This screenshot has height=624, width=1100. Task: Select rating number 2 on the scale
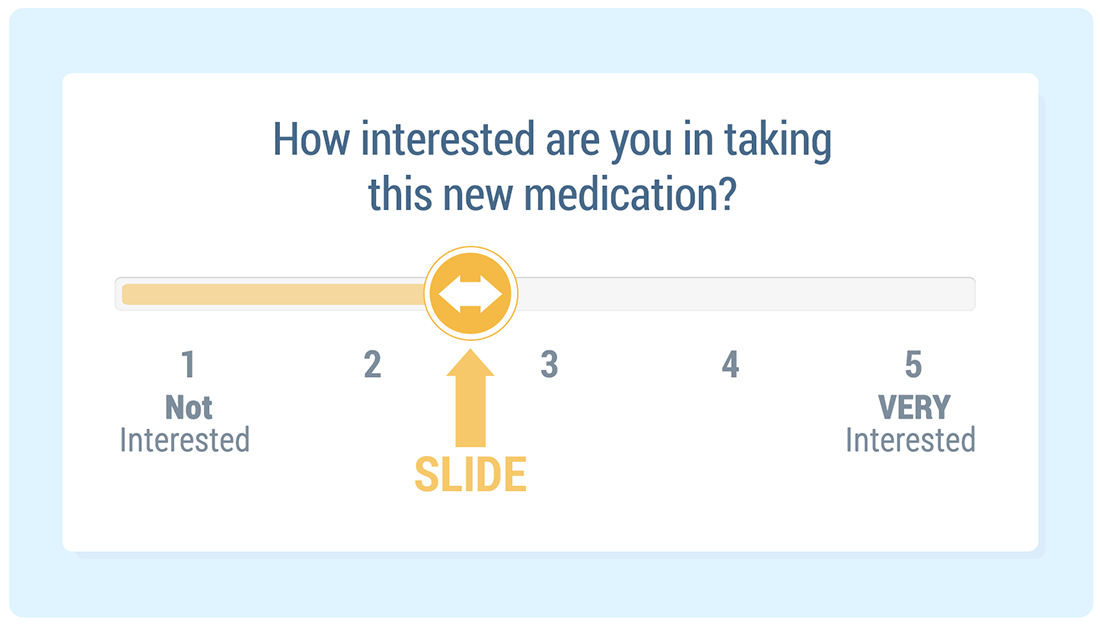(372, 365)
